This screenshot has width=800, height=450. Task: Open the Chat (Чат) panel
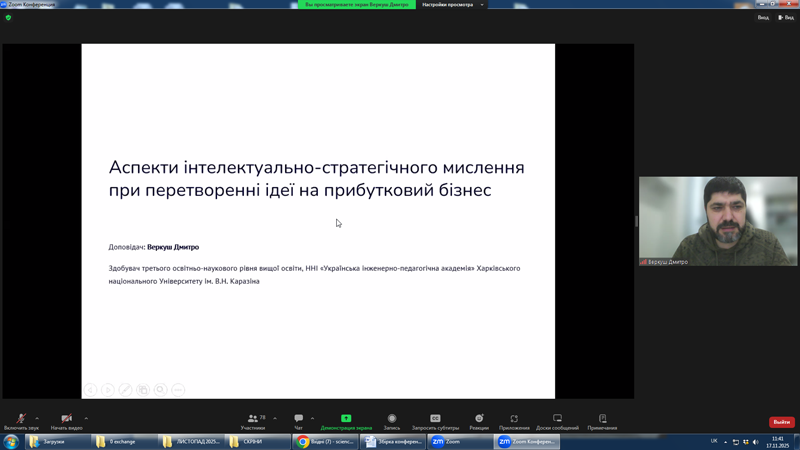[298, 420]
